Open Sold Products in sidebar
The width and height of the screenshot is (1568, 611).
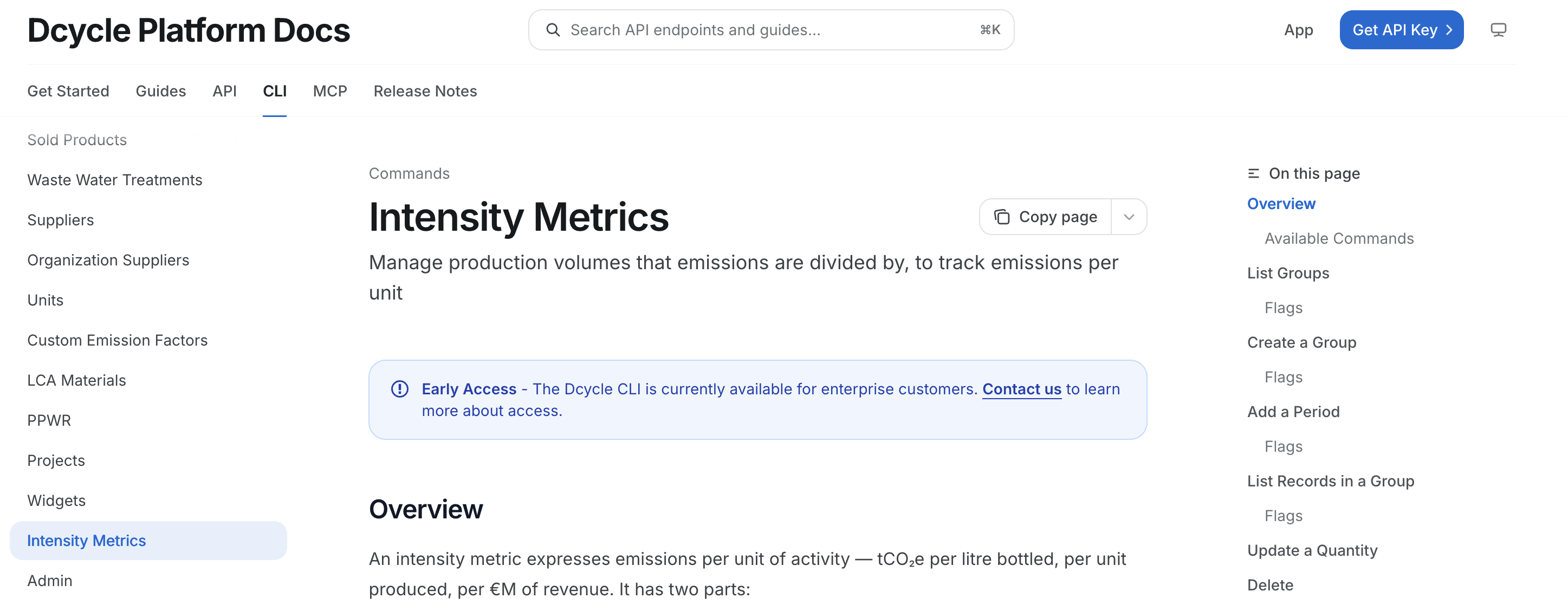click(x=77, y=140)
